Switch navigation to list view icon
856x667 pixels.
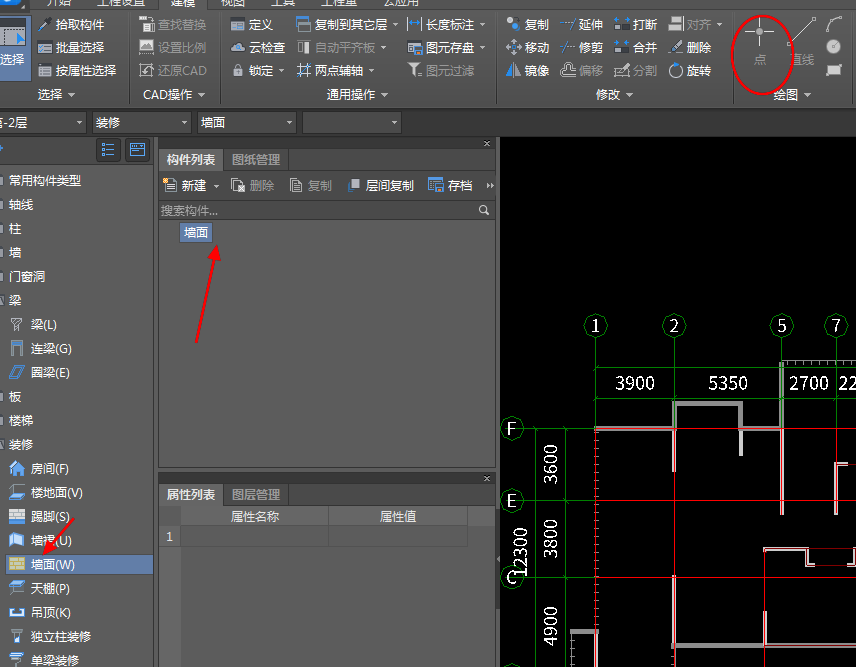tap(108, 150)
